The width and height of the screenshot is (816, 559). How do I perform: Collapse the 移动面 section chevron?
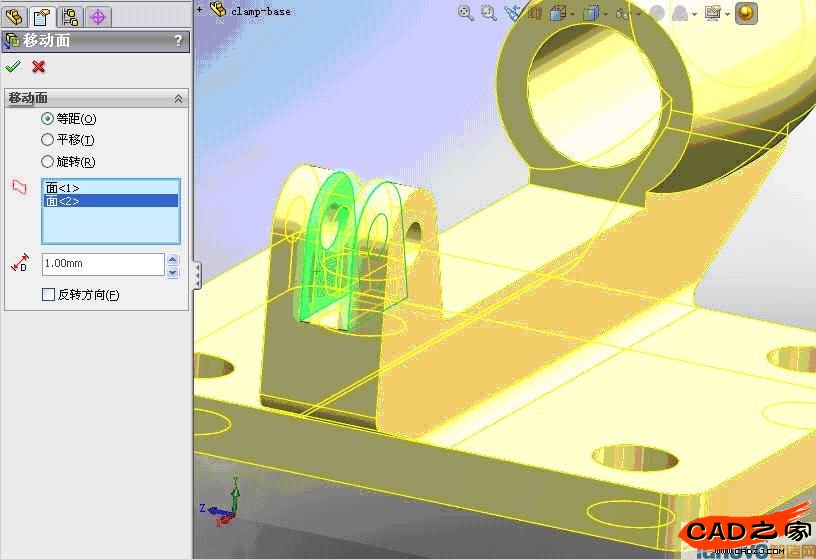[179, 98]
